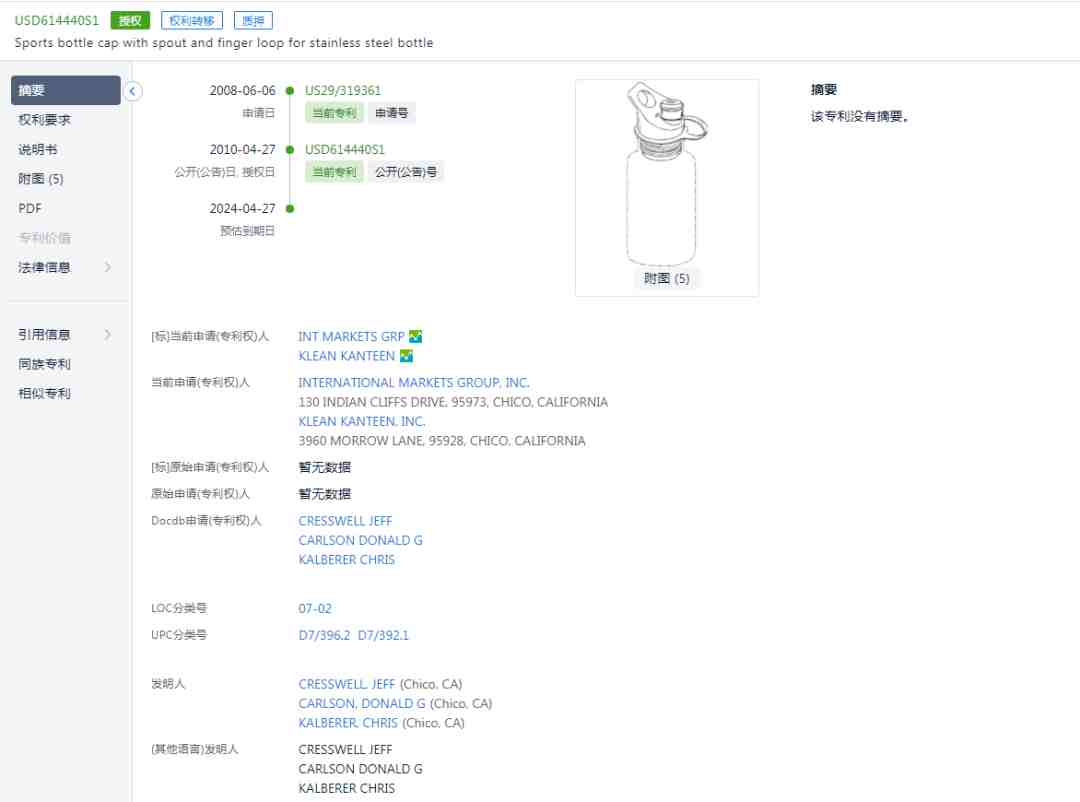Click the 附图 (5) label under the drawing
Viewport: 1080px width, 802px height.
666,278
